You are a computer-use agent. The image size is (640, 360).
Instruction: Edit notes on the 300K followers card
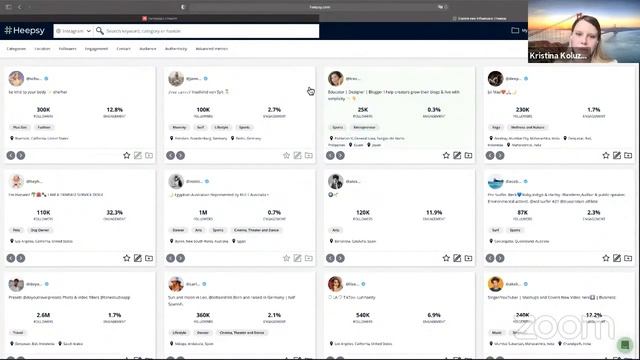pyautogui.click(x=138, y=156)
